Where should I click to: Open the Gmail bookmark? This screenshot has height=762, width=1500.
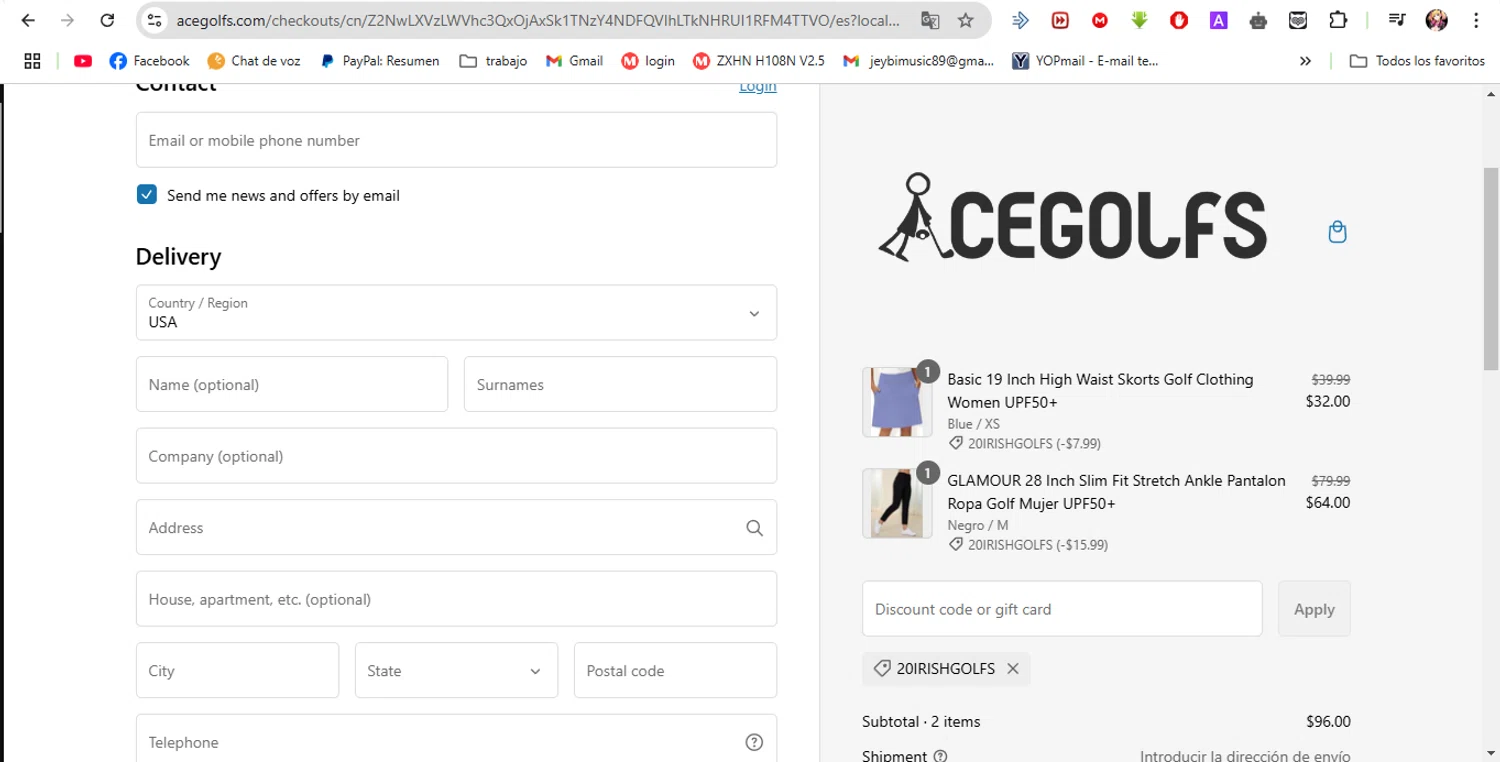(574, 61)
